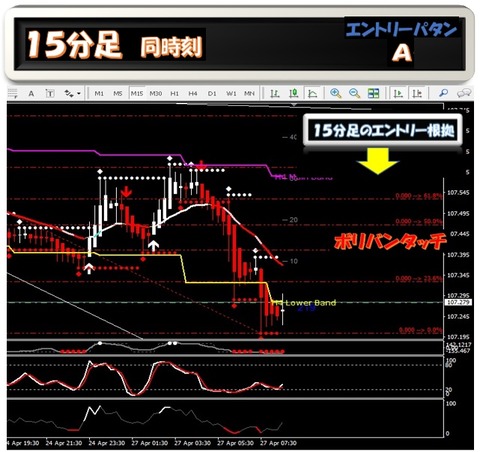Open the arrows tool dropdown arrow

79,94
